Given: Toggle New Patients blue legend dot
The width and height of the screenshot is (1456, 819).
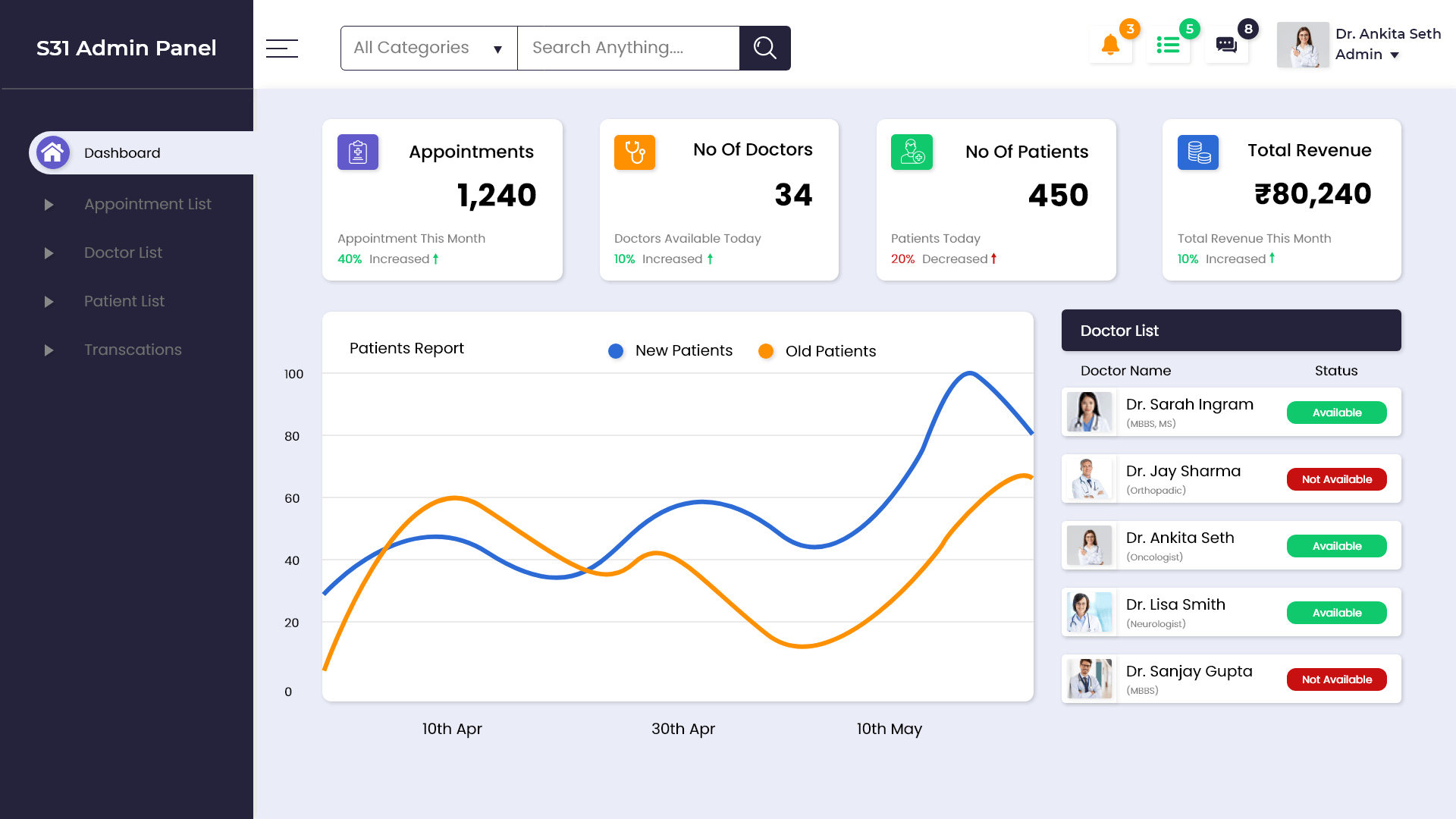Looking at the screenshot, I should (616, 351).
